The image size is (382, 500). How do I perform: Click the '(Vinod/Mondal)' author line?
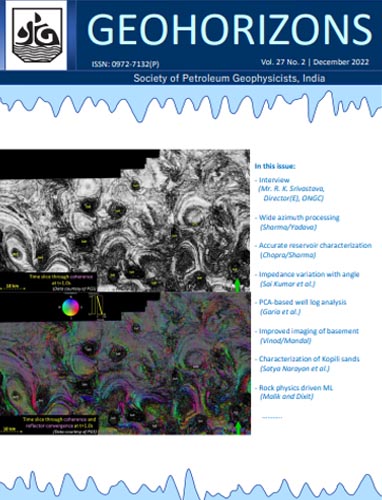(285, 341)
